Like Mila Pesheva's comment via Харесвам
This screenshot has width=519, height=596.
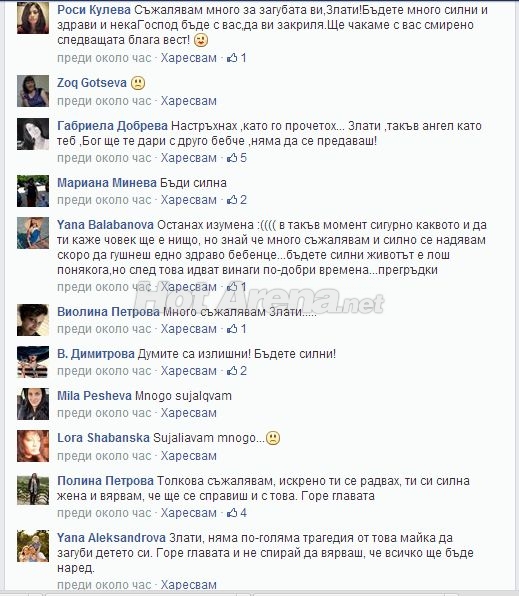click(189, 413)
